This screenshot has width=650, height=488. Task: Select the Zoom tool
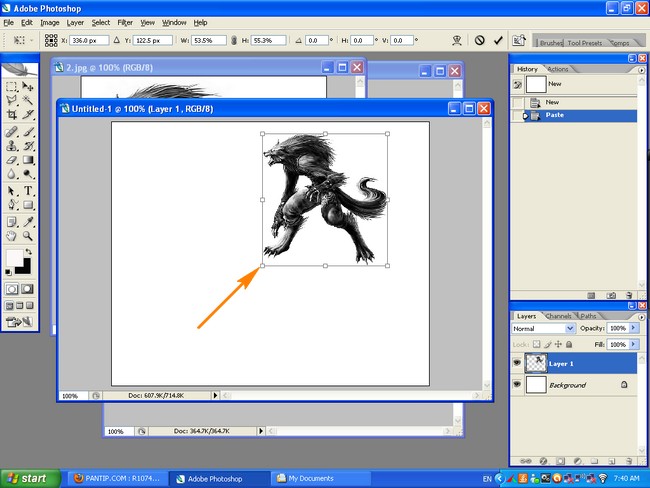click(28, 236)
